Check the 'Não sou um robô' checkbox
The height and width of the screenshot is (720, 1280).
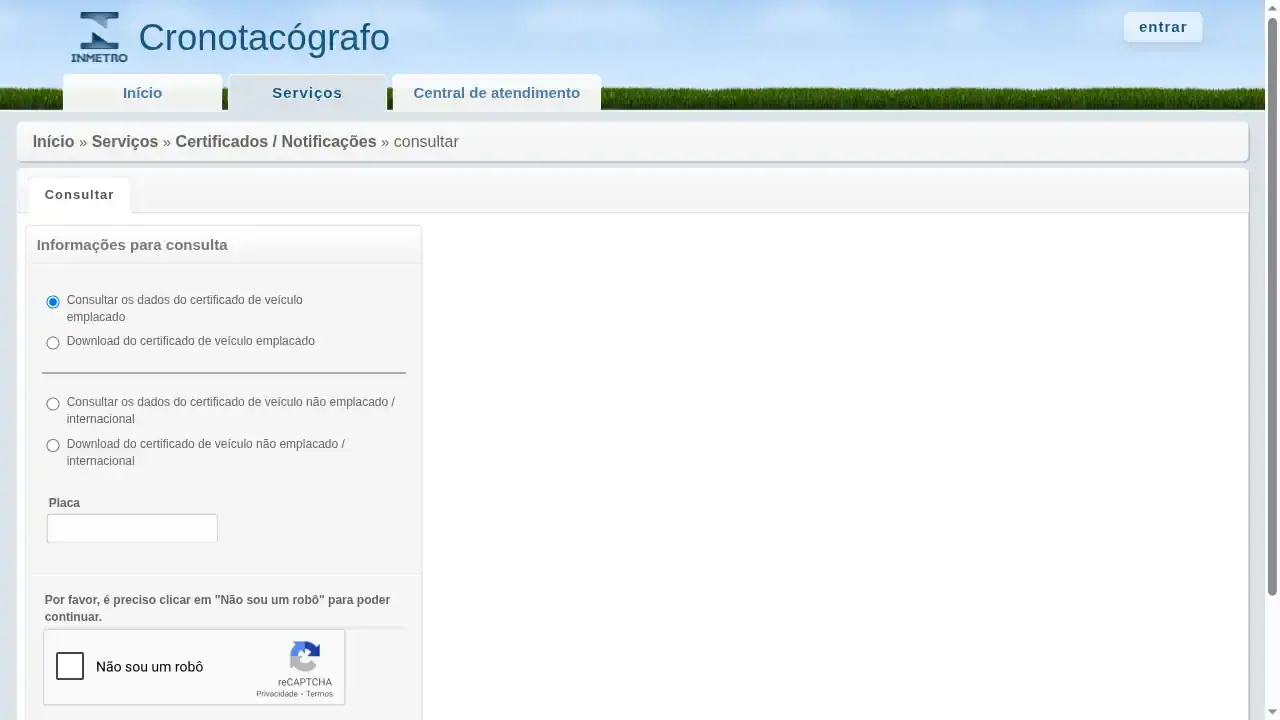click(x=70, y=666)
